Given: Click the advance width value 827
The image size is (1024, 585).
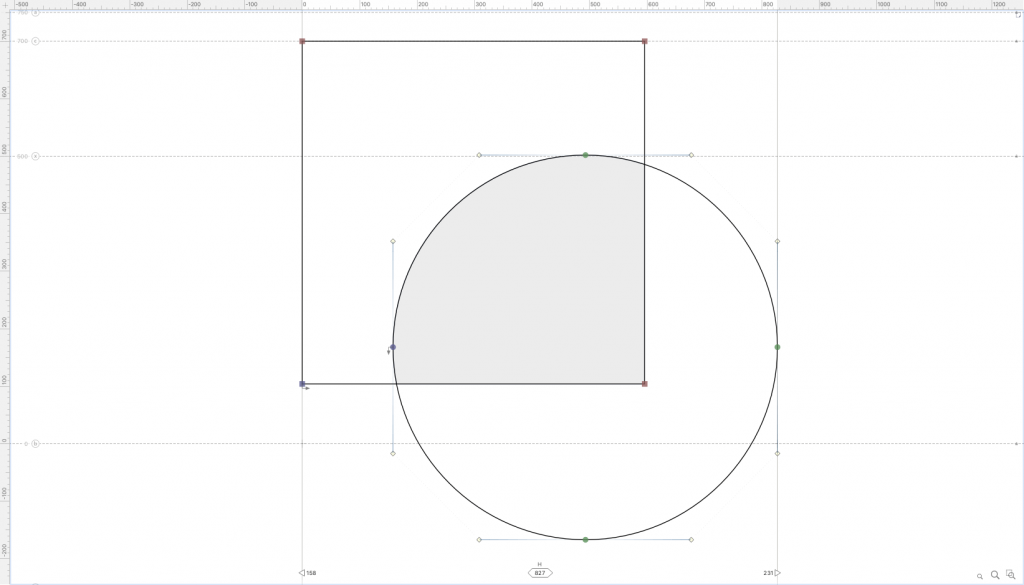Looking at the screenshot, I should [x=539, y=573].
